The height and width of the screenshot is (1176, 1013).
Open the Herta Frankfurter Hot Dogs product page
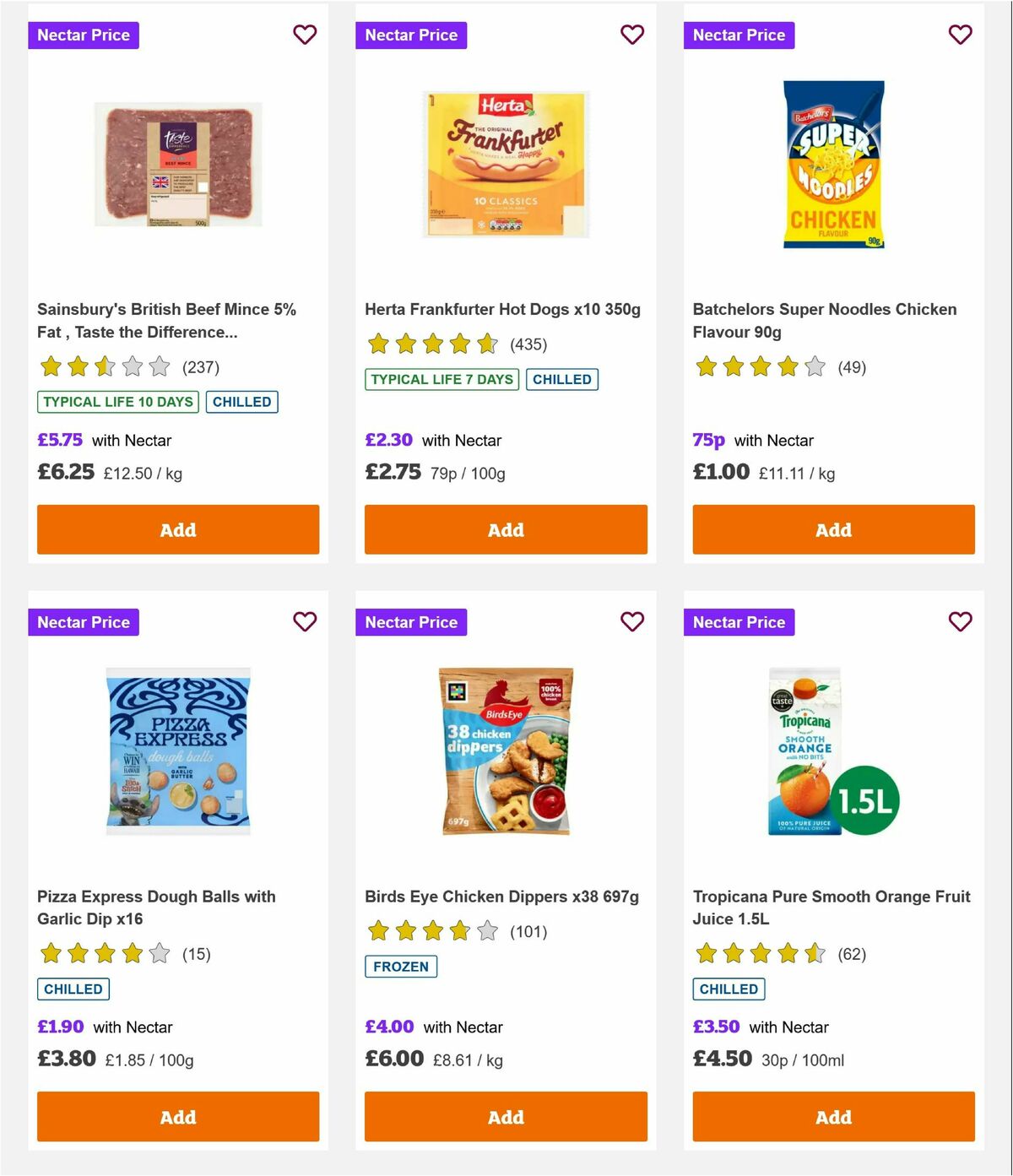(502, 309)
